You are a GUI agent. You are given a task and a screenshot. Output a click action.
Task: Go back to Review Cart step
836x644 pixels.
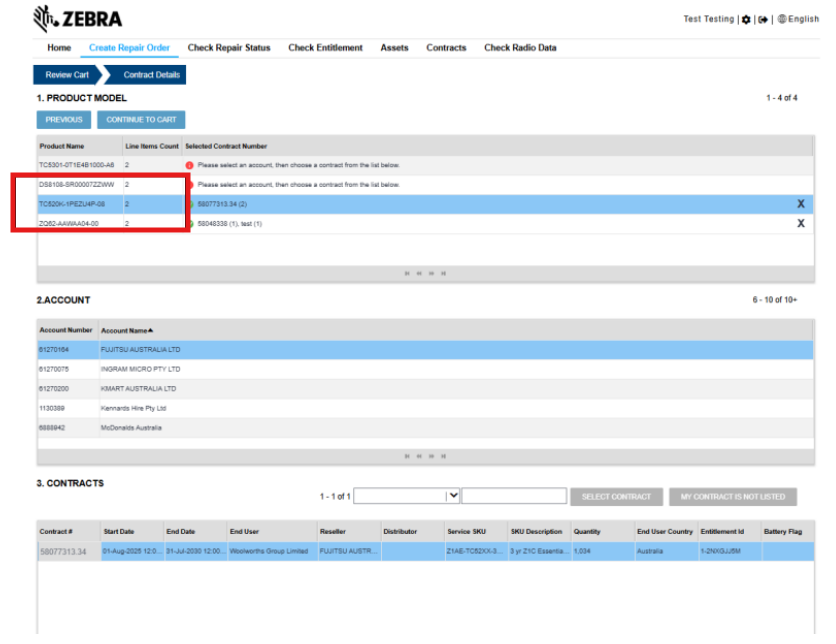point(67,75)
